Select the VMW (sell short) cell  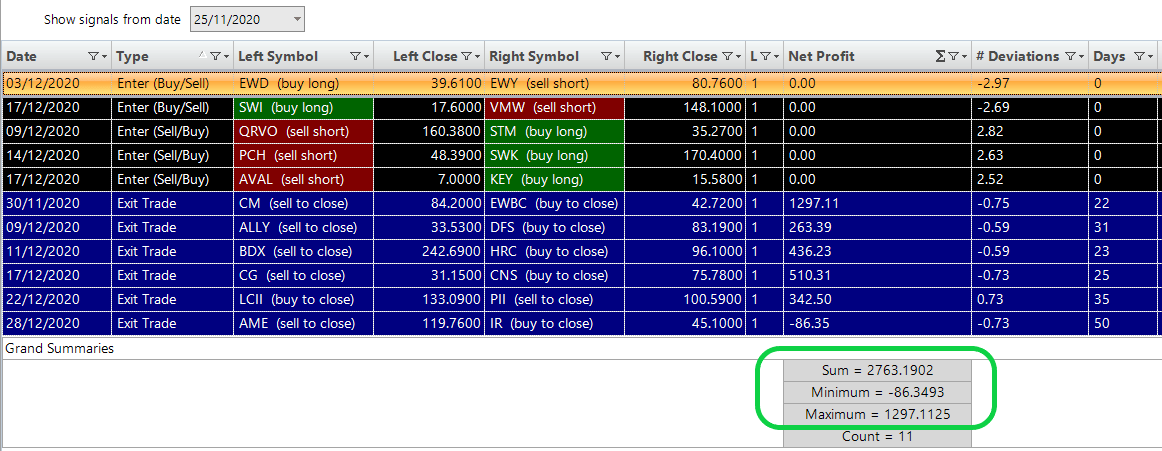click(554, 107)
